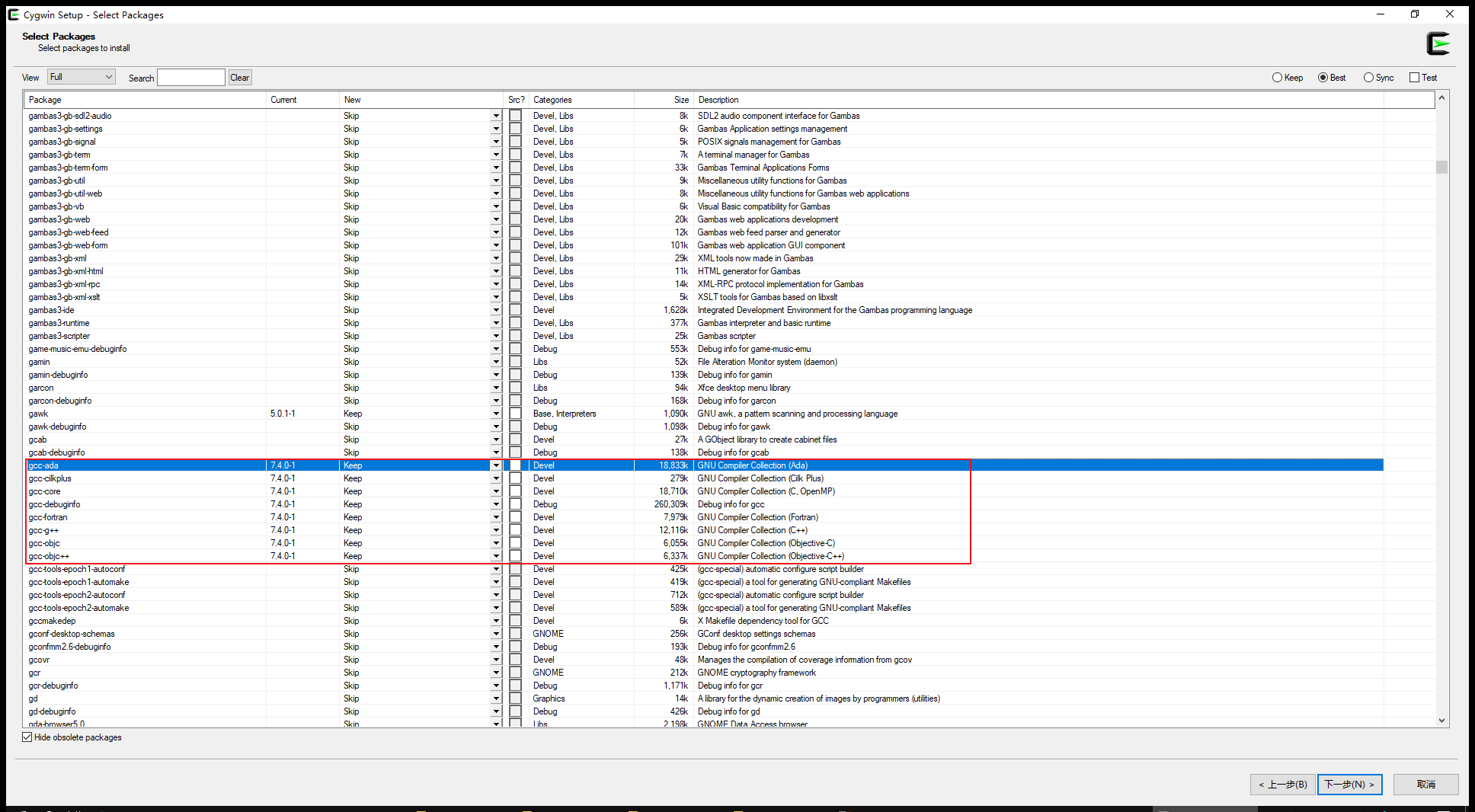Open the New version dropdown for gambas3-ide

pos(496,310)
